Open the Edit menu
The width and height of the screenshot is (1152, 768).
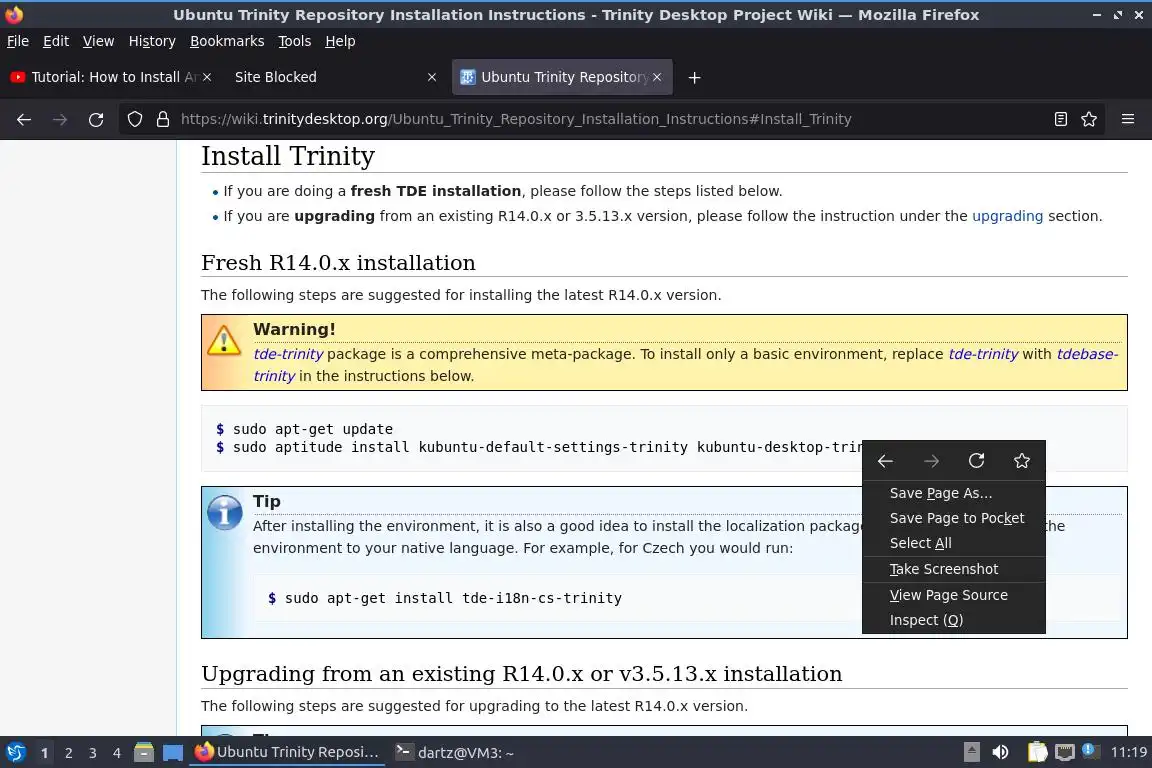[x=56, y=41]
